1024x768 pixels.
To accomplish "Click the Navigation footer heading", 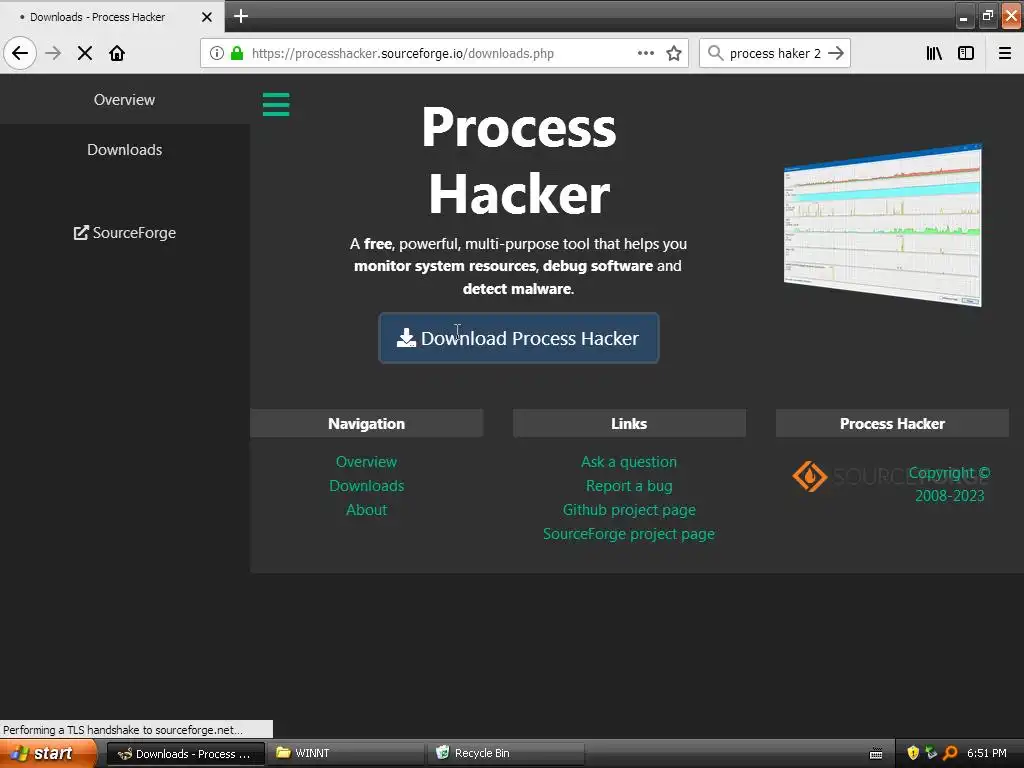I will [x=366, y=424].
